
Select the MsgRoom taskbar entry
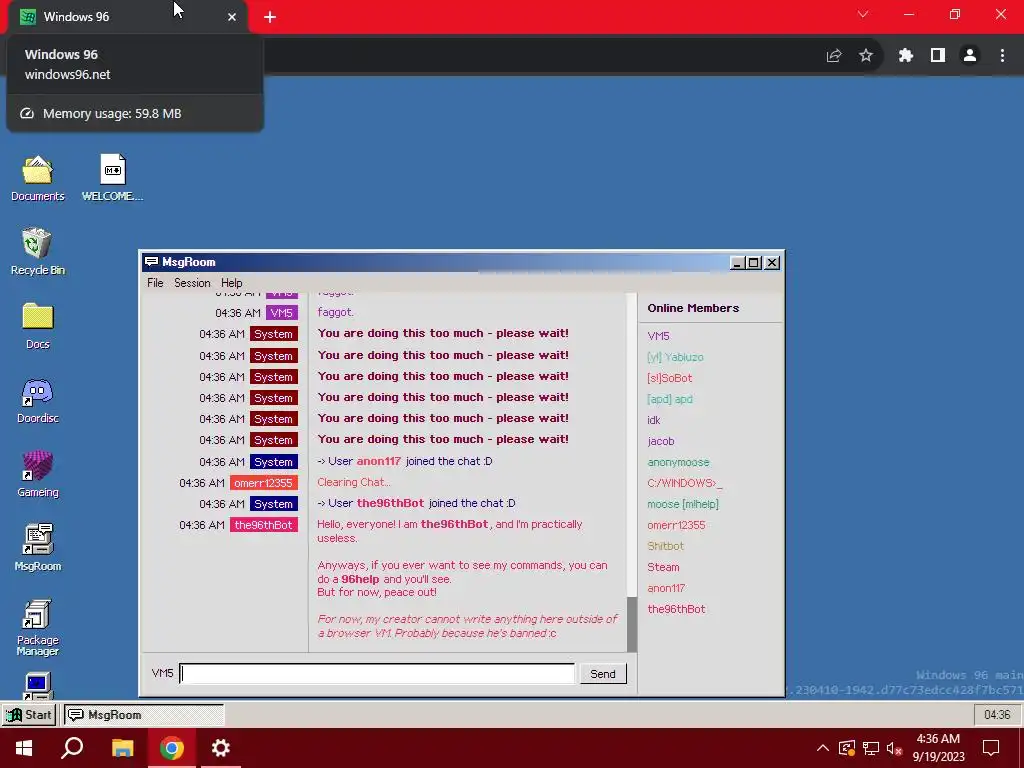[143, 714]
